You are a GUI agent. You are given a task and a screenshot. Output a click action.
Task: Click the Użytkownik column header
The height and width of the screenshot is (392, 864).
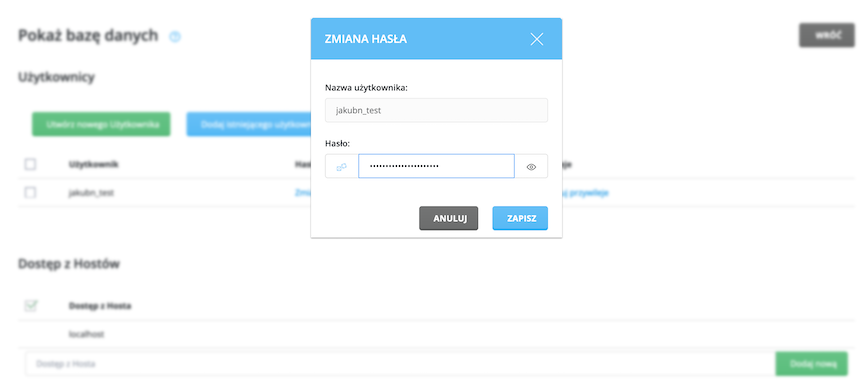tap(93, 164)
